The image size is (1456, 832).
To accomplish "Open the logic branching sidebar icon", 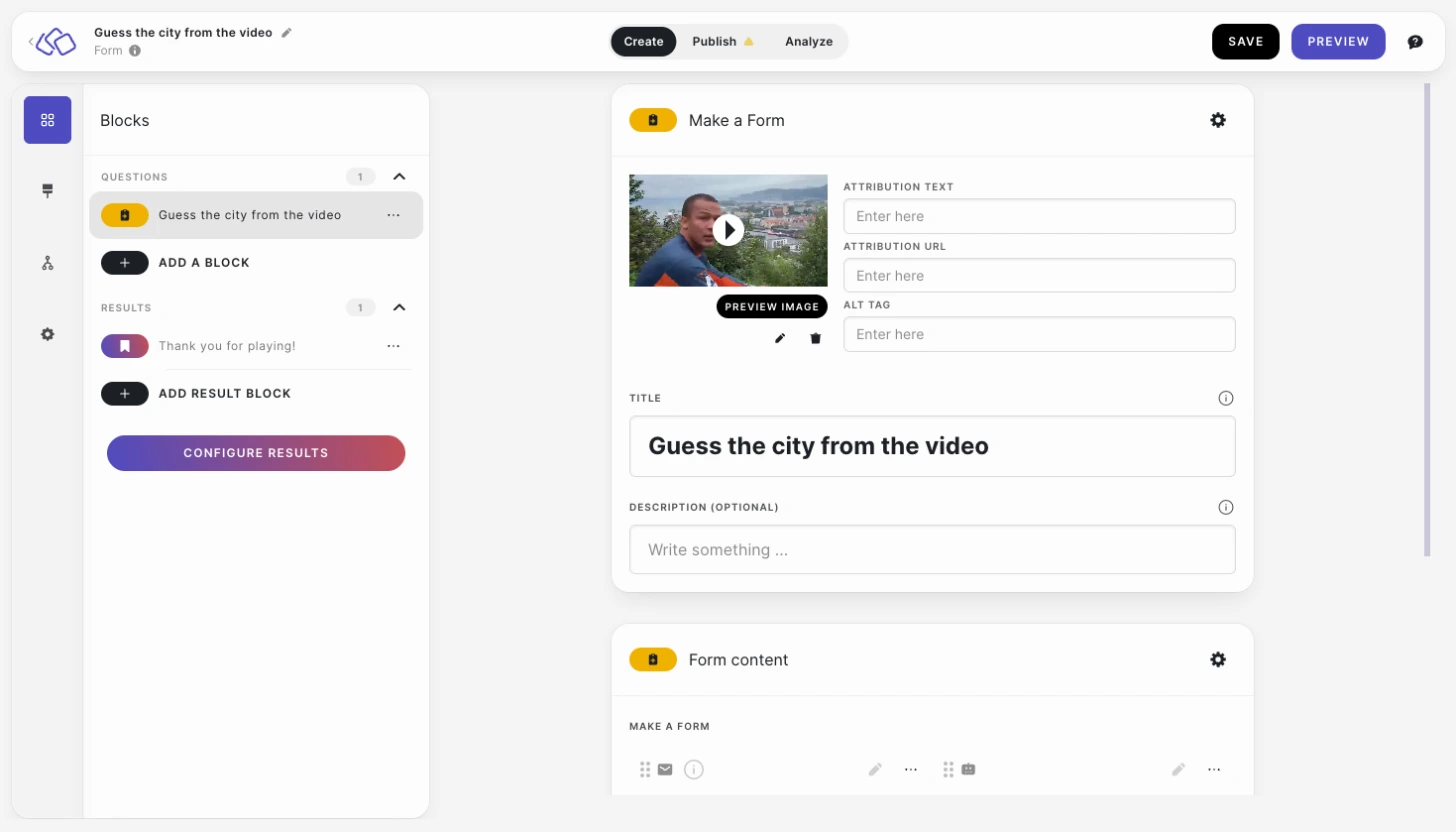I will 47,263.
